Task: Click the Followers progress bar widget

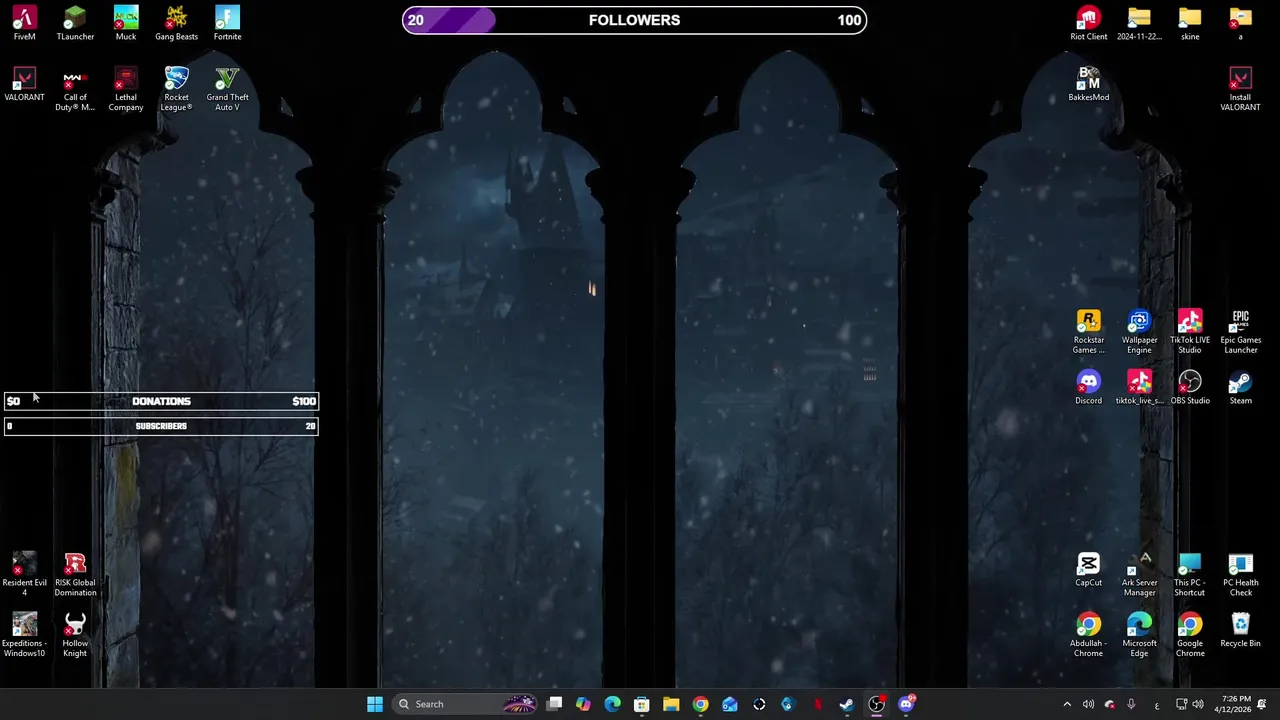Action: pyautogui.click(x=634, y=20)
